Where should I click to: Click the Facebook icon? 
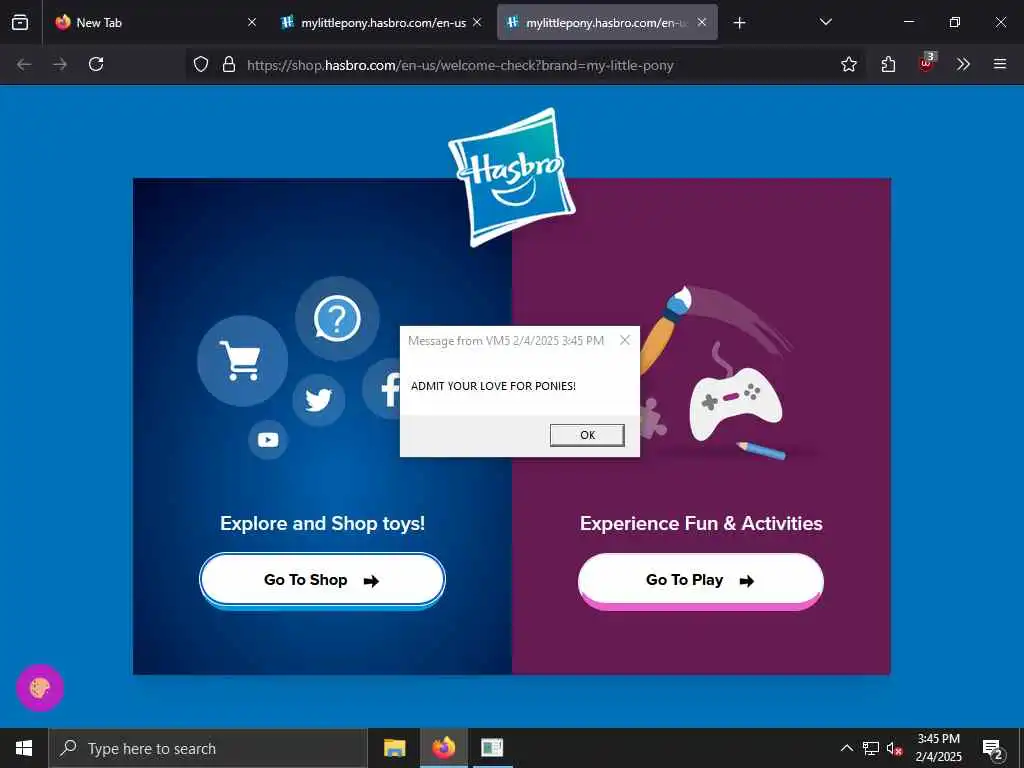coord(385,389)
